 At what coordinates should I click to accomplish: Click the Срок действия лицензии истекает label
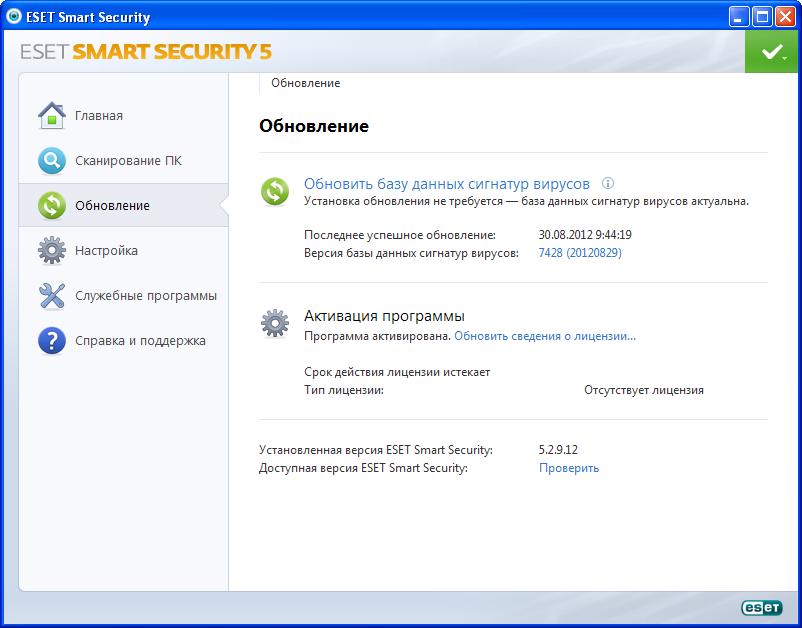pos(397,372)
